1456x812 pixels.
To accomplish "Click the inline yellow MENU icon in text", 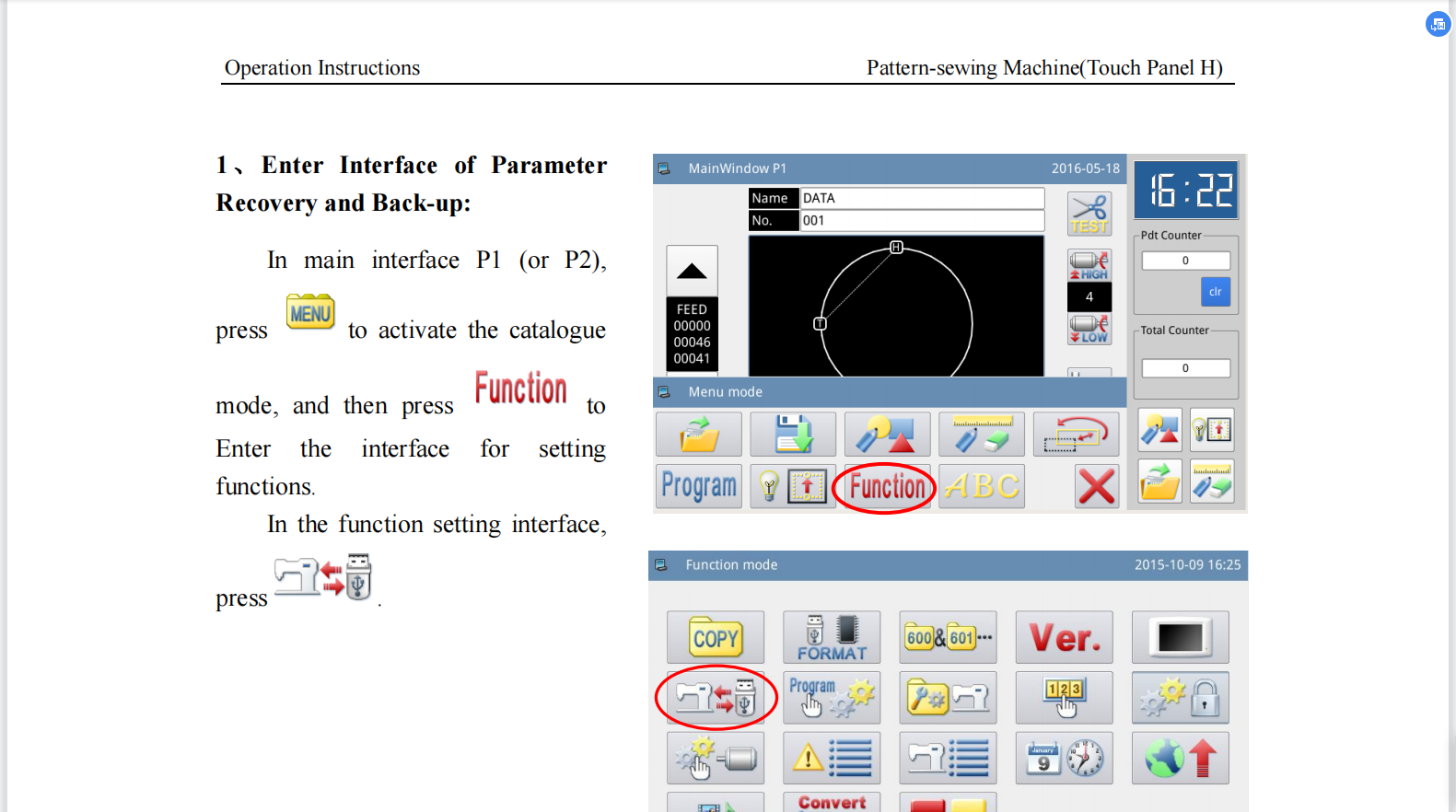I will (310, 312).
